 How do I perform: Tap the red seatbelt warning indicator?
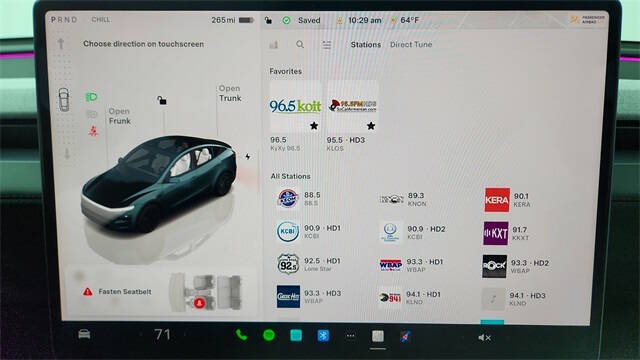click(x=93, y=131)
